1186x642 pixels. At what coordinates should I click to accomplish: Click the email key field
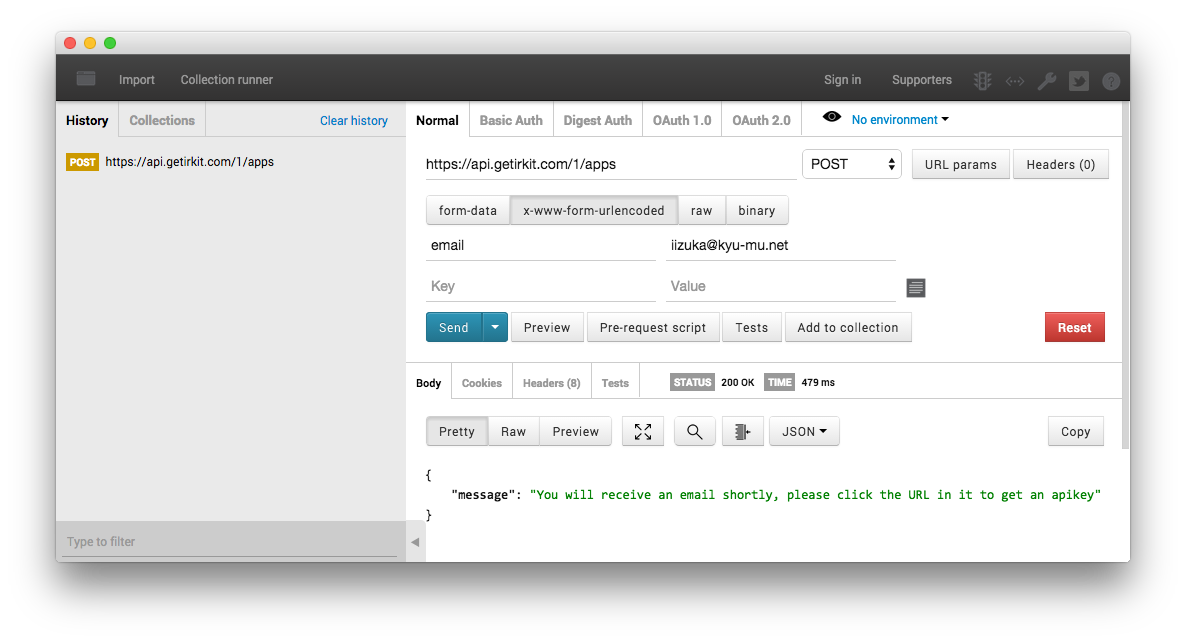click(x=541, y=246)
